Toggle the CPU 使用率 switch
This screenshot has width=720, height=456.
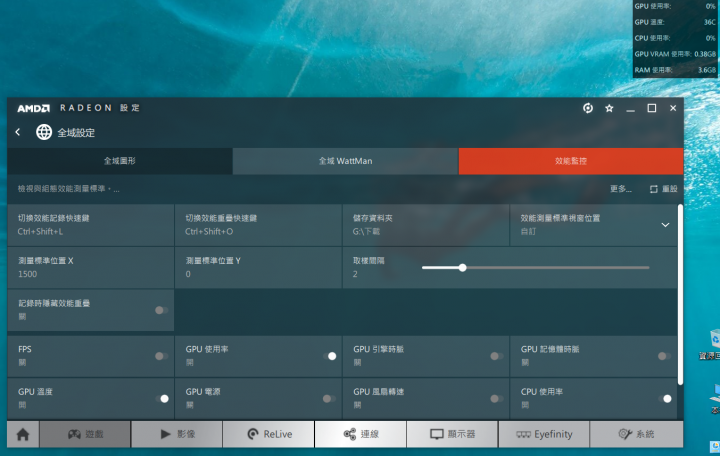[664, 399]
